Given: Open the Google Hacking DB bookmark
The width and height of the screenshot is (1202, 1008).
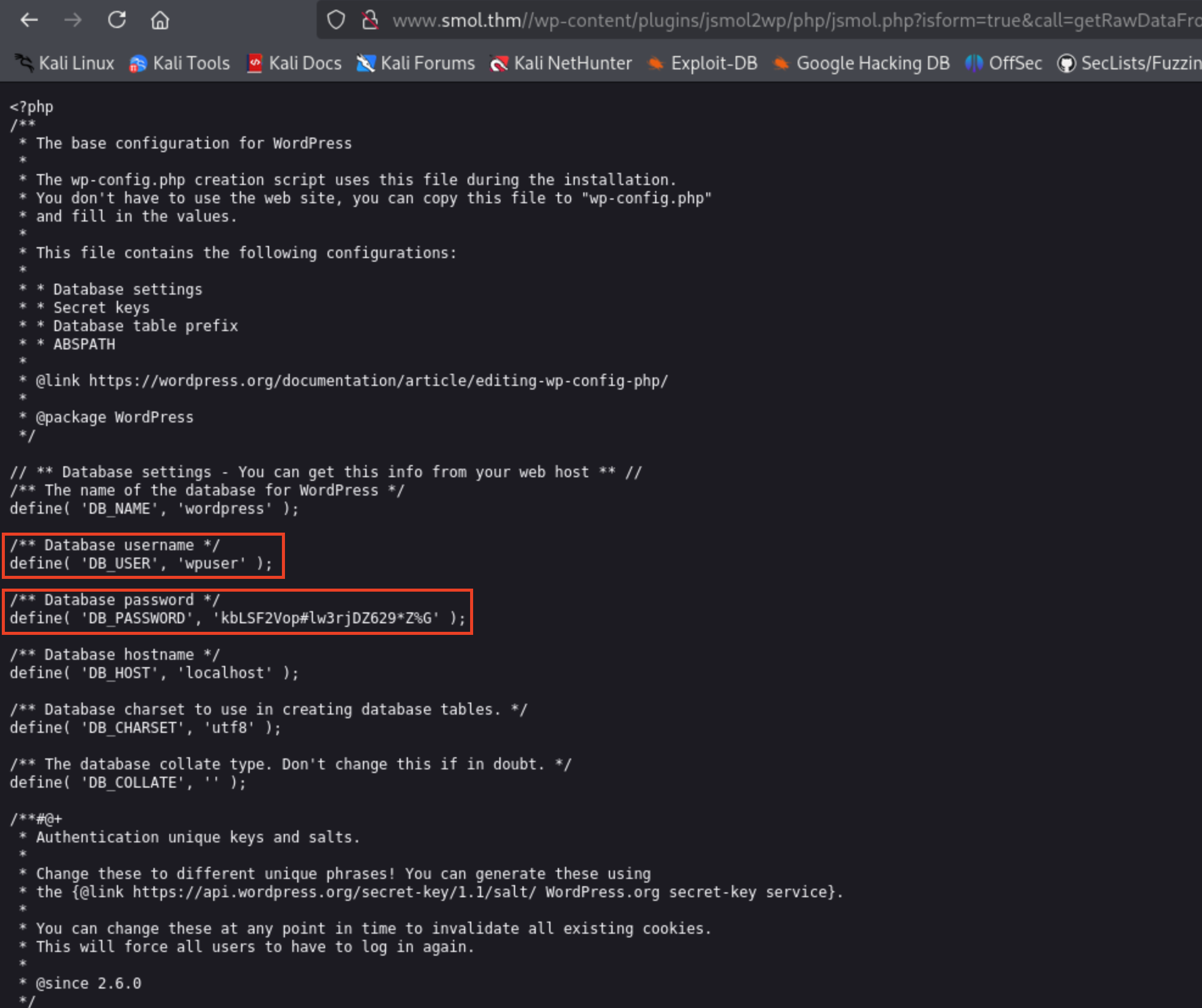Looking at the screenshot, I should click(x=861, y=63).
